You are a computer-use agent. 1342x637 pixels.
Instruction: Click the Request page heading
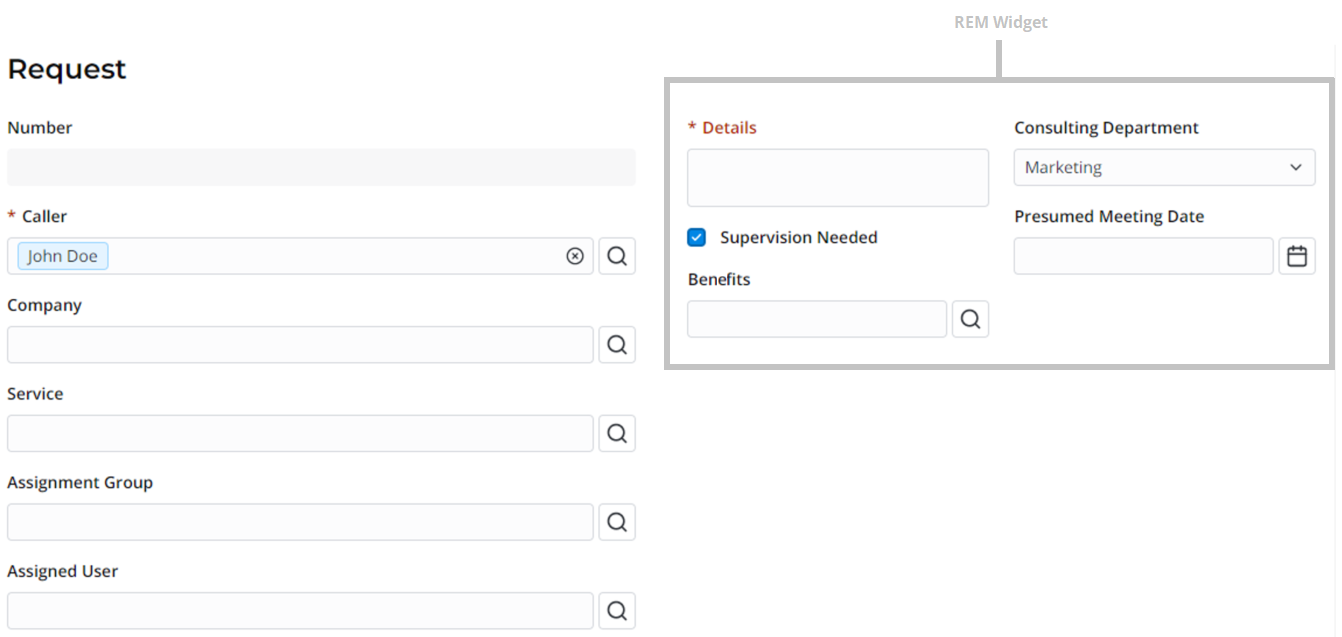tap(66, 68)
